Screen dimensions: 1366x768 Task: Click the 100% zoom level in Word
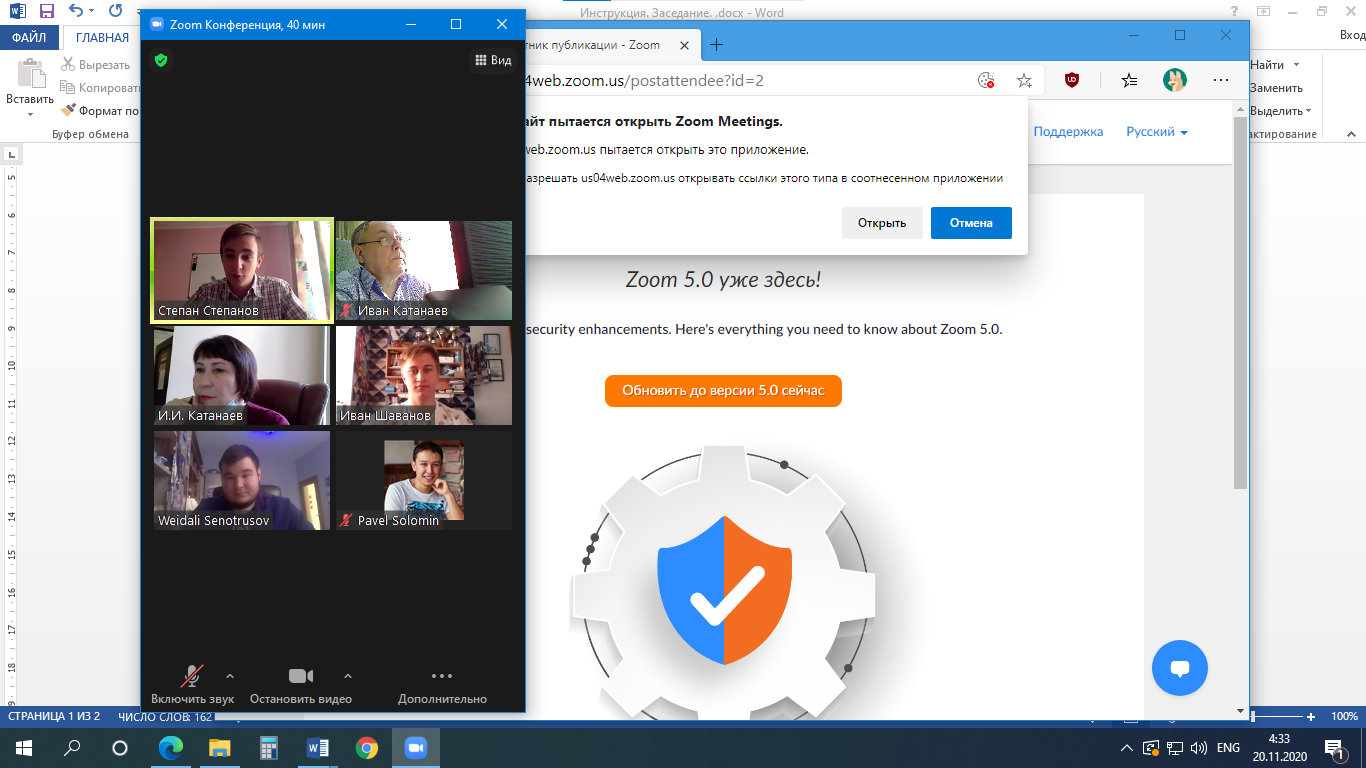(1344, 716)
